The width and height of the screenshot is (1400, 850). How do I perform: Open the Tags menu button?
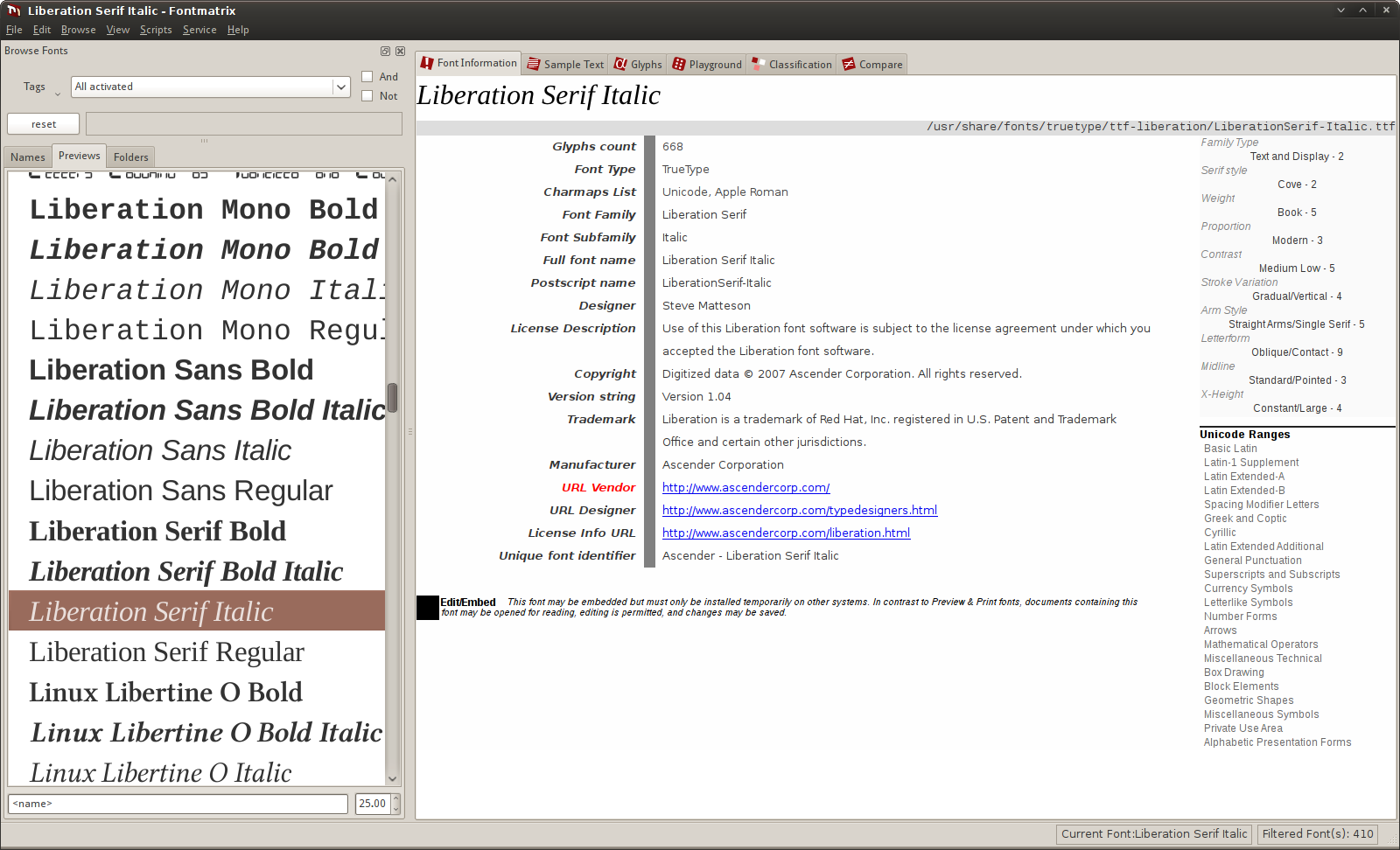click(x=41, y=87)
